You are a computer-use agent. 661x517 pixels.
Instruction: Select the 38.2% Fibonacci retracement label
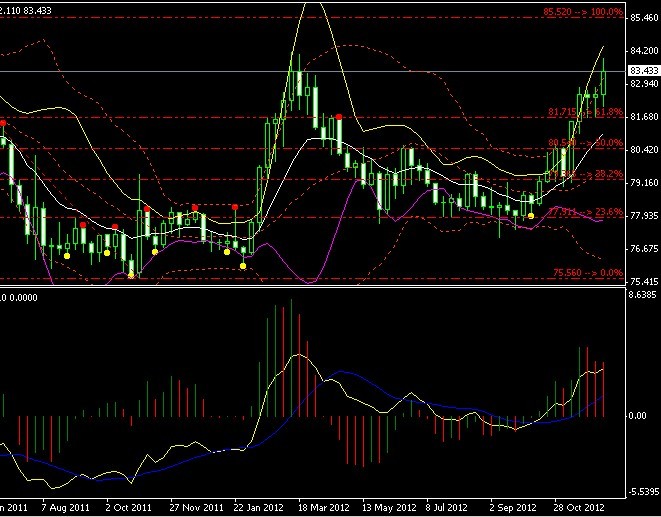click(x=586, y=174)
